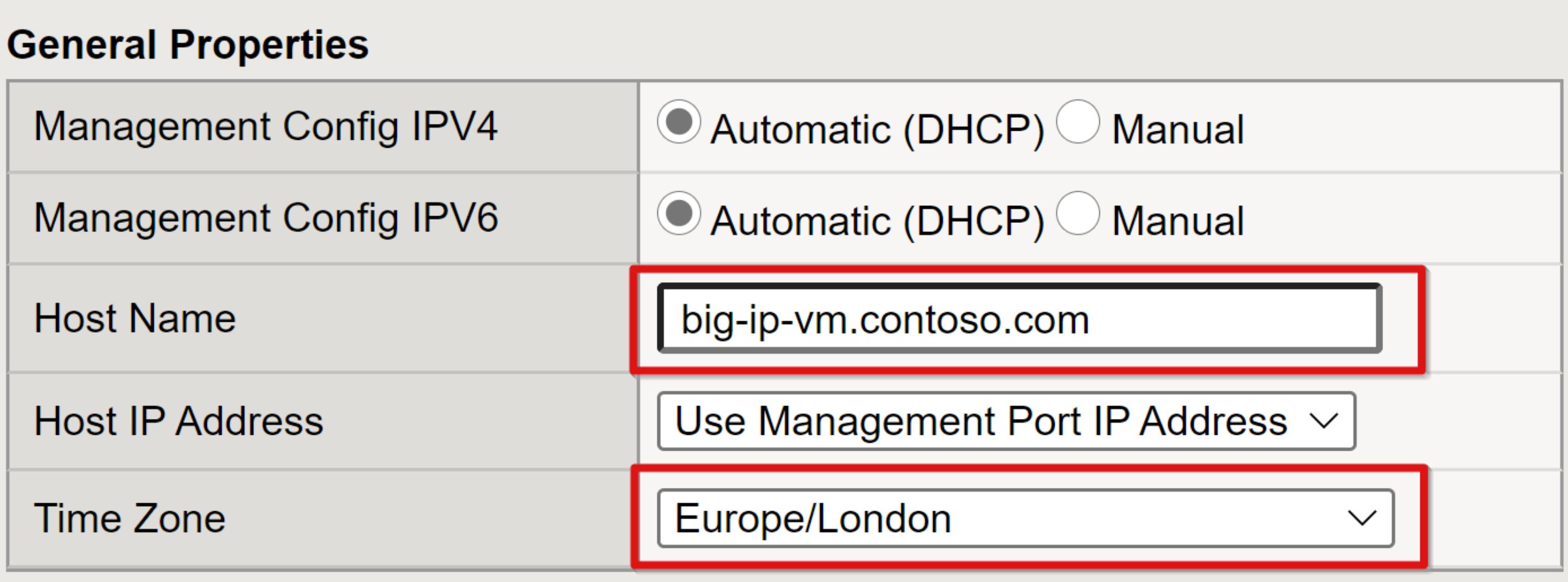The image size is (1568, 582).
Task: Click the Time Zone label
Action: pos(129,518)
